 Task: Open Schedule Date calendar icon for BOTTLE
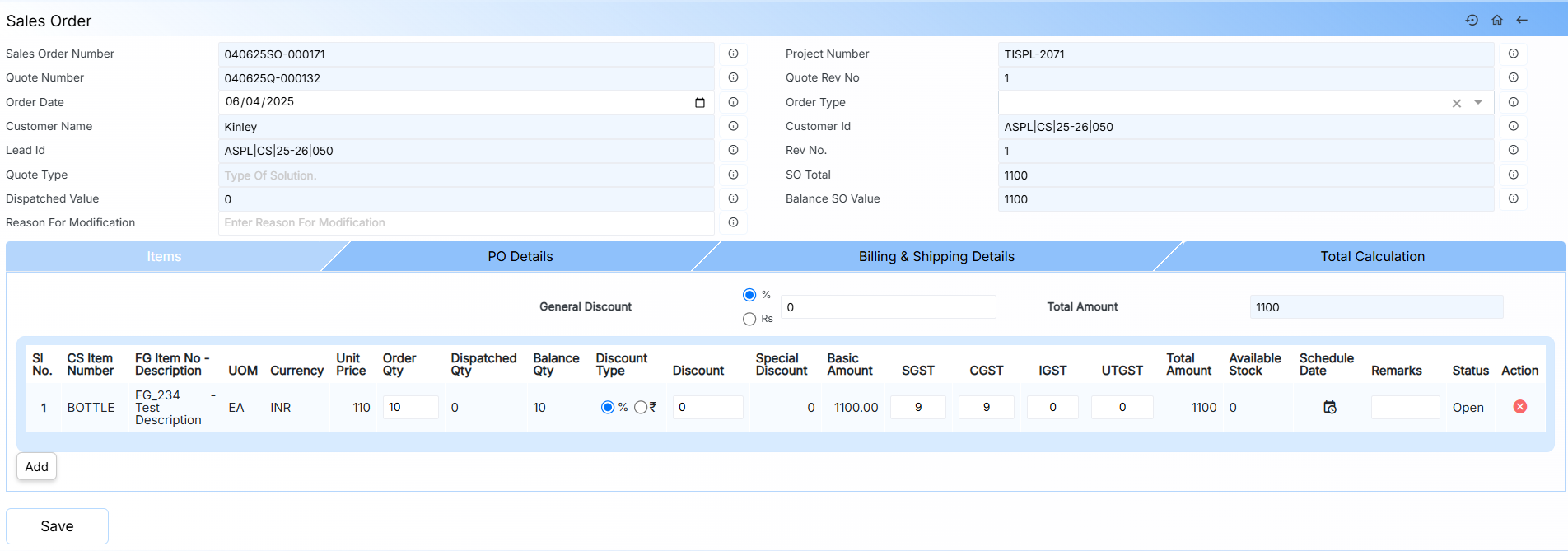(x=1329, y=408)
